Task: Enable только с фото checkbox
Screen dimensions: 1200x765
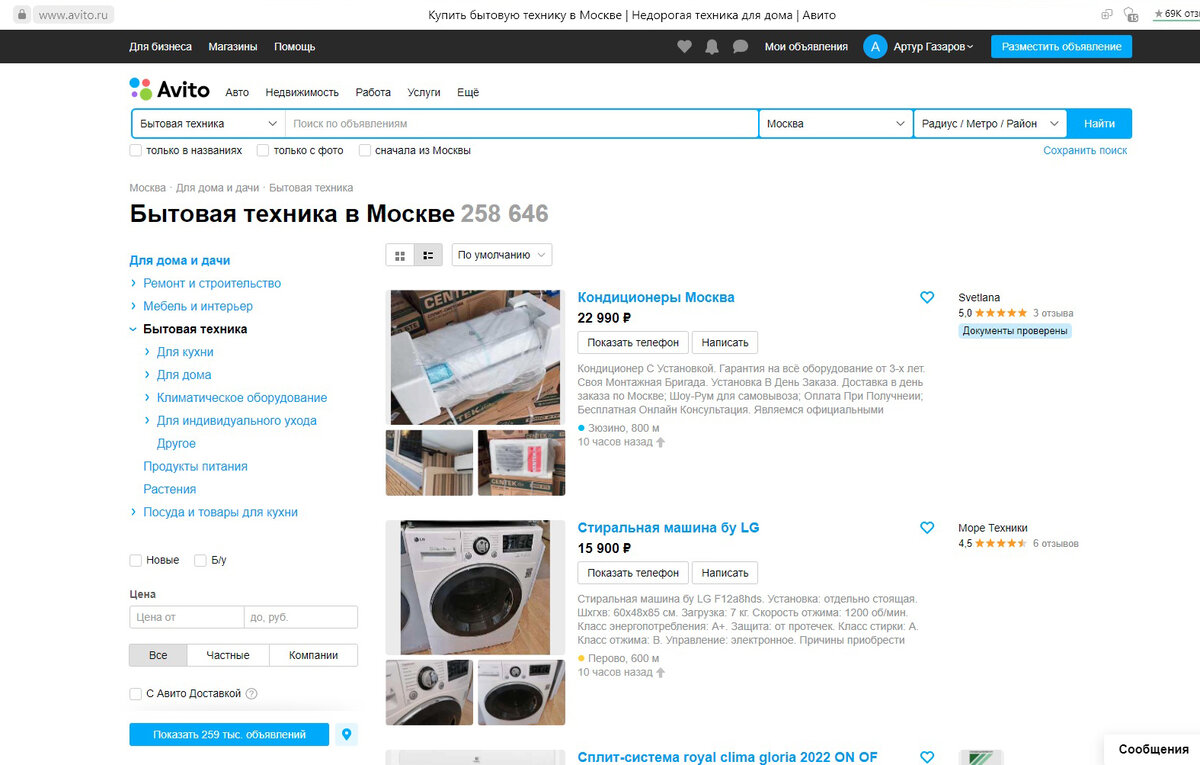Action: (263, 150)
